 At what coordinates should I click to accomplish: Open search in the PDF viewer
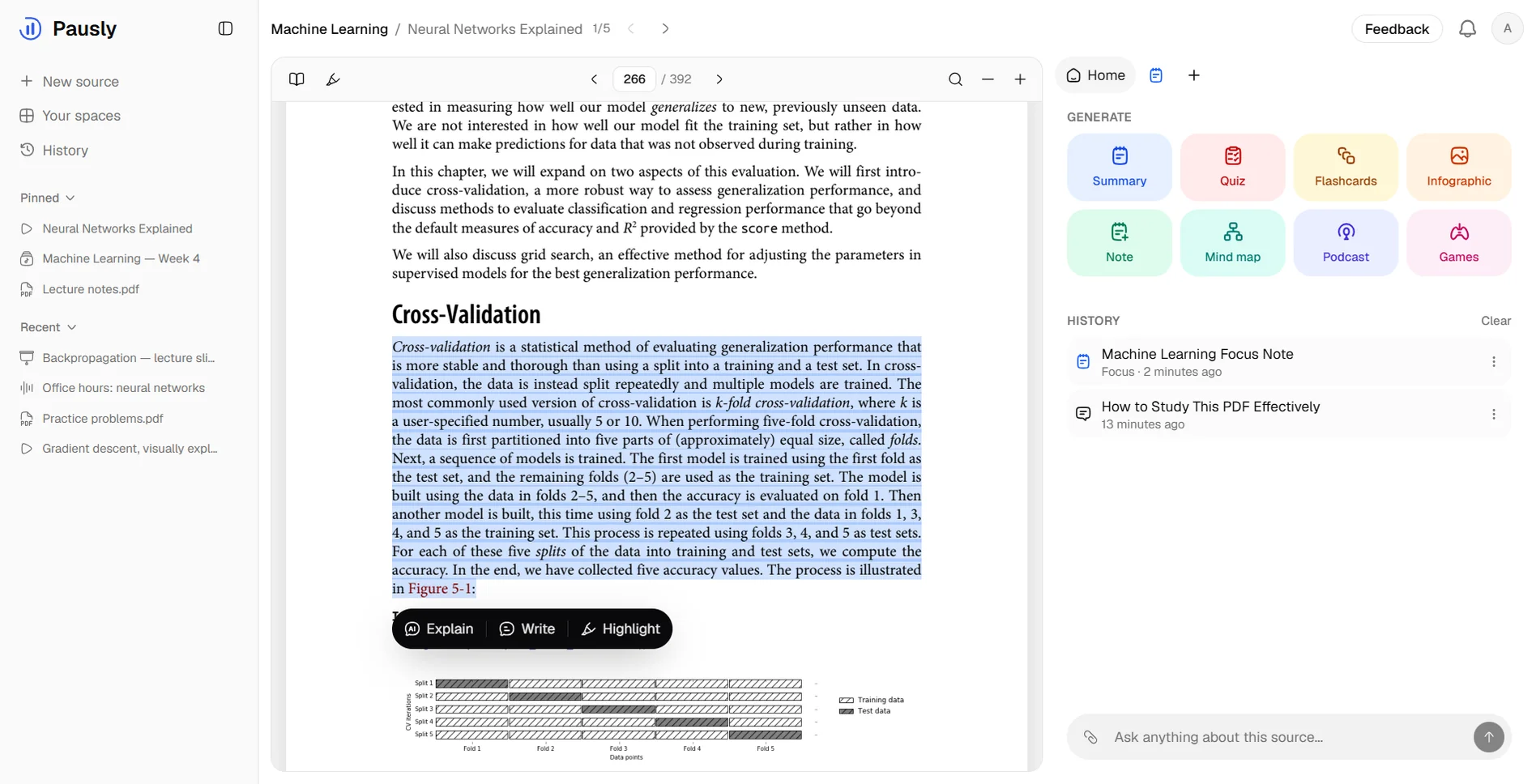[955, 79]
